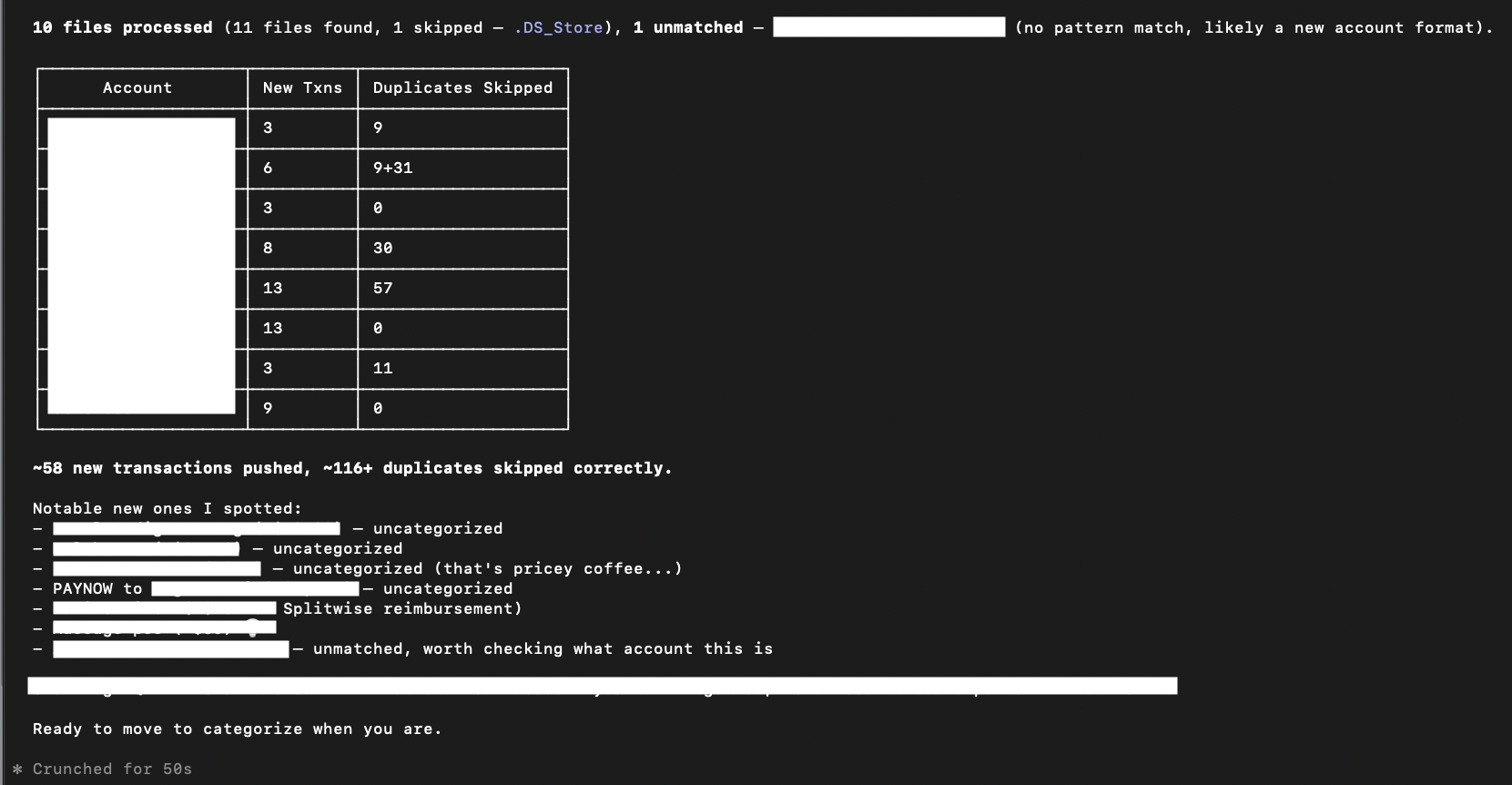Image resolution: width=1512 pixels, height=785 pixels.
Task: Click the 'PAYNOW to' text
Action: [x=97, y=589]
